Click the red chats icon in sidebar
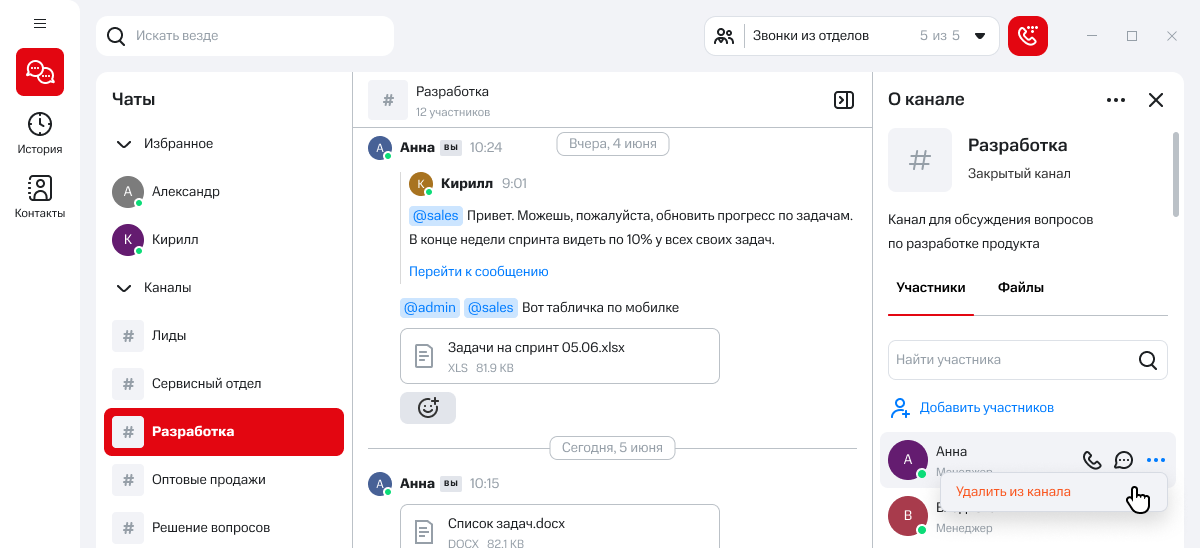Screen dimensions: 1200x548 40,72
